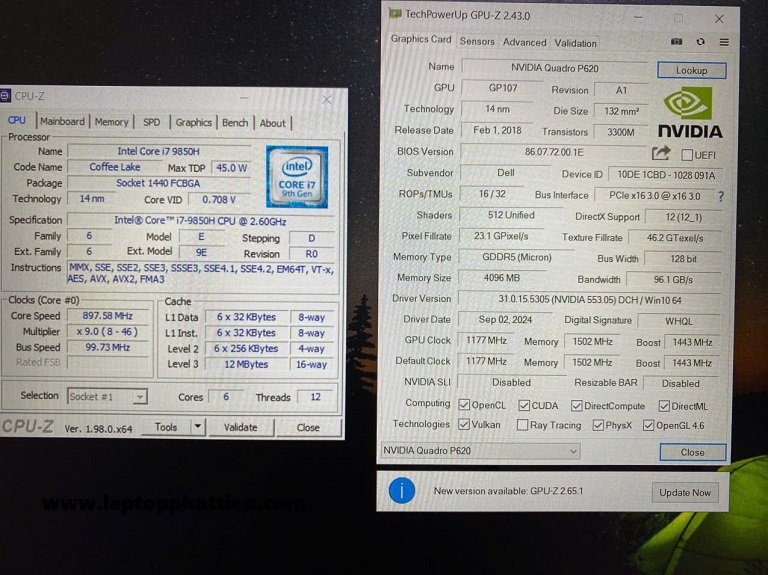The height and width of the screenshot is (575, 768).
Task: Click the Intel Core i7 badge in CPU-Z
Action: pyautogui.click(x=297, y=177)
